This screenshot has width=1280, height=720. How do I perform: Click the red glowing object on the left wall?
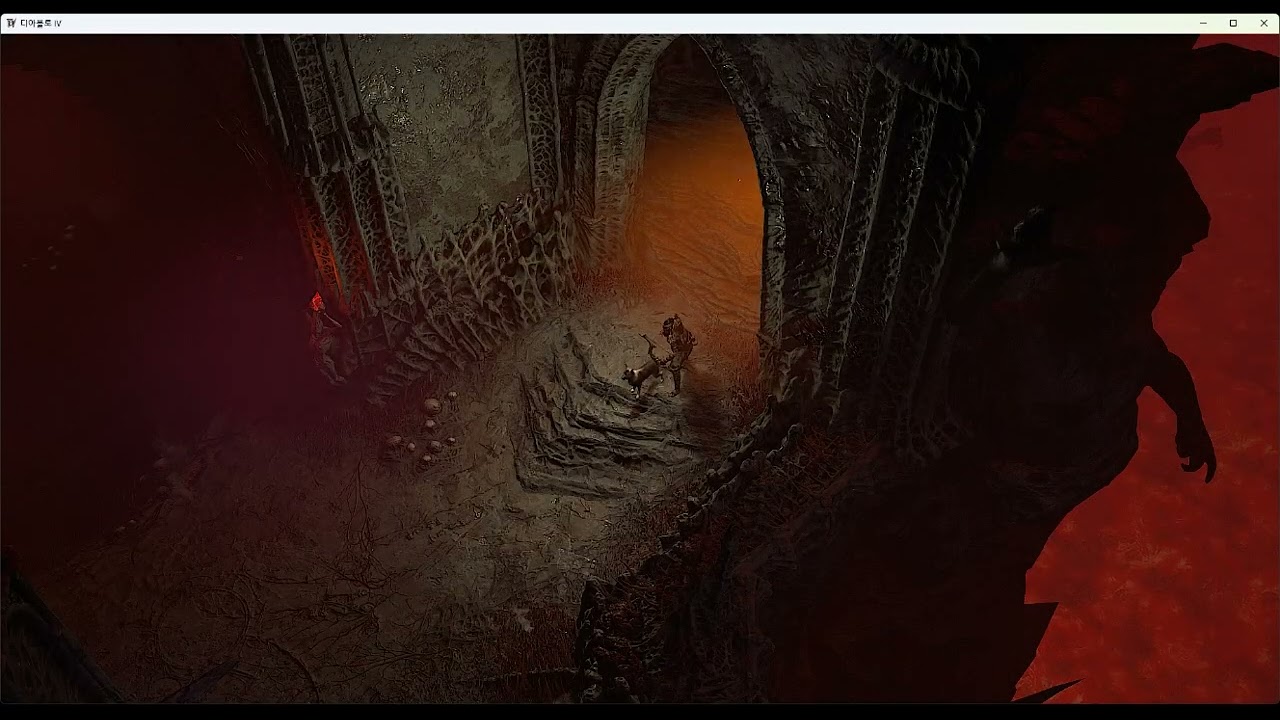(318, 301)
